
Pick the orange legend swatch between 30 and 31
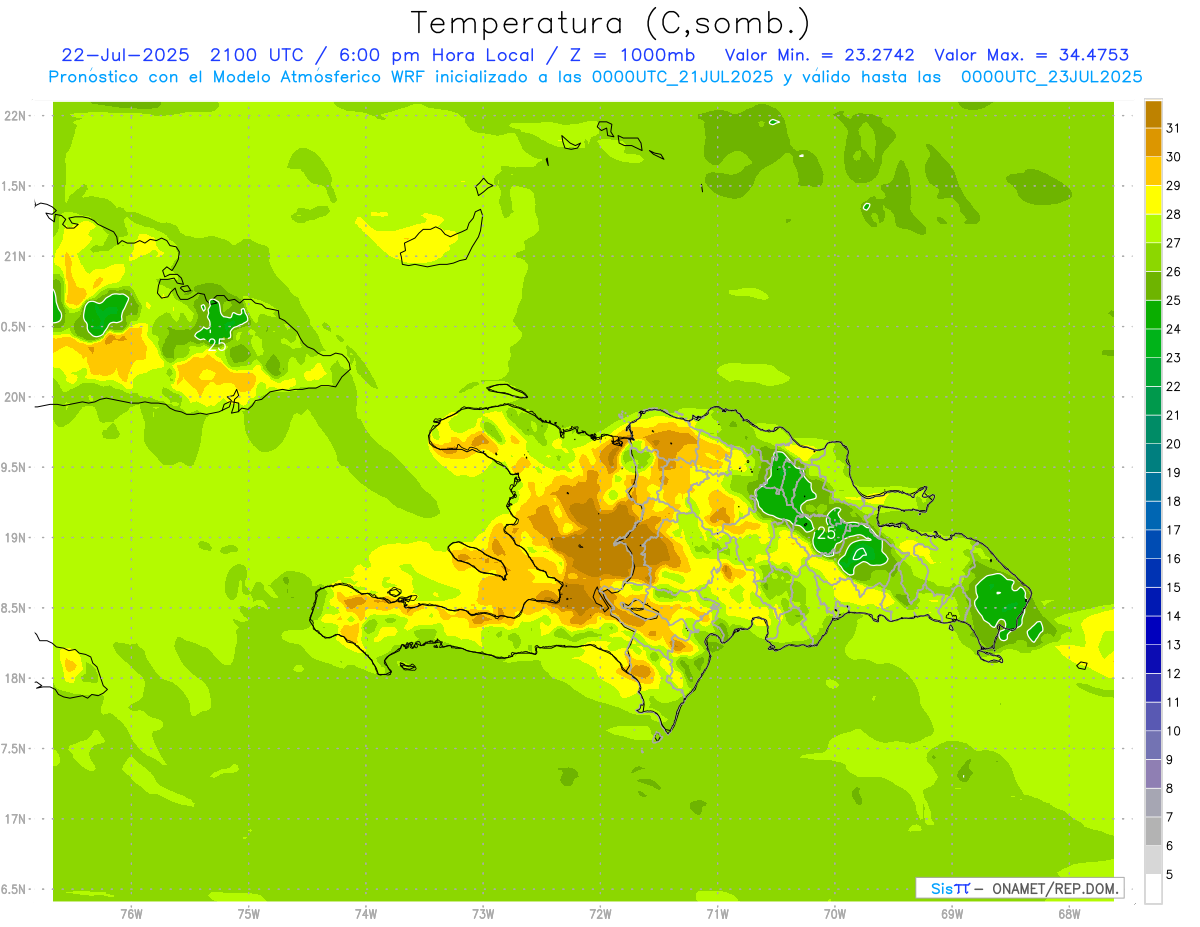click(1153, 142)
